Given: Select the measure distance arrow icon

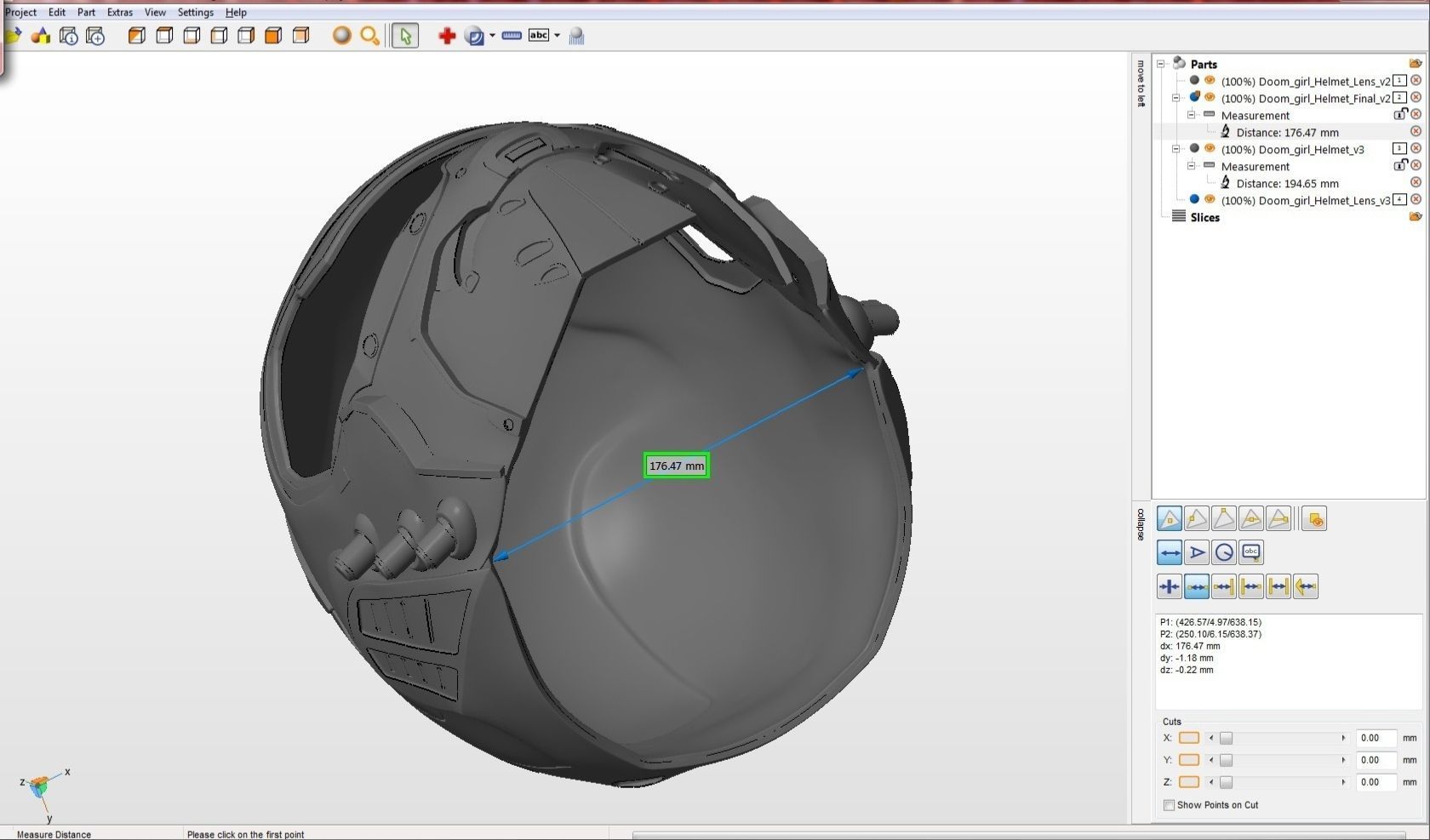Looking at the screenshot, I should click(1170, 552).
